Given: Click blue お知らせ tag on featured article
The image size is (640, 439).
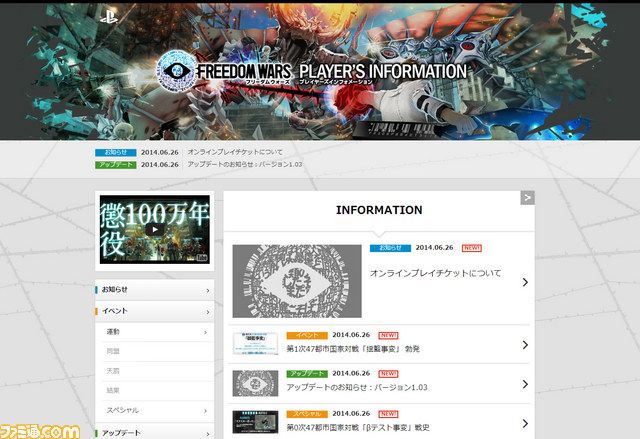Looking at the screenshot, I should [390, 248].
